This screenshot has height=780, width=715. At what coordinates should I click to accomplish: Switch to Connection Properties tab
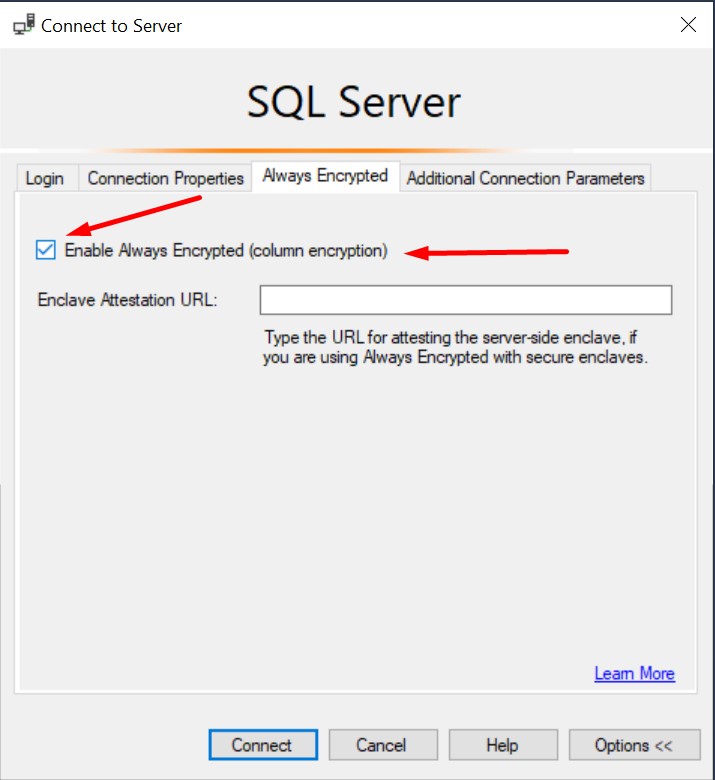[x=165, y=178]
